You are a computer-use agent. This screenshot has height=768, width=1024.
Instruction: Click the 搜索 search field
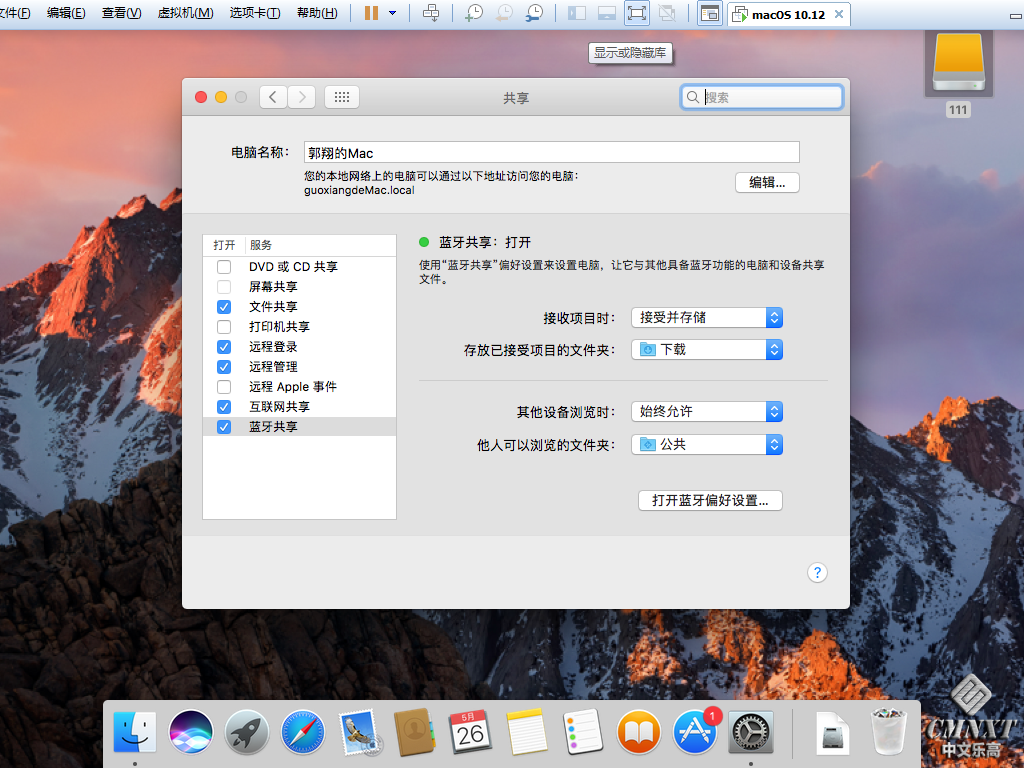coord(770,97)
